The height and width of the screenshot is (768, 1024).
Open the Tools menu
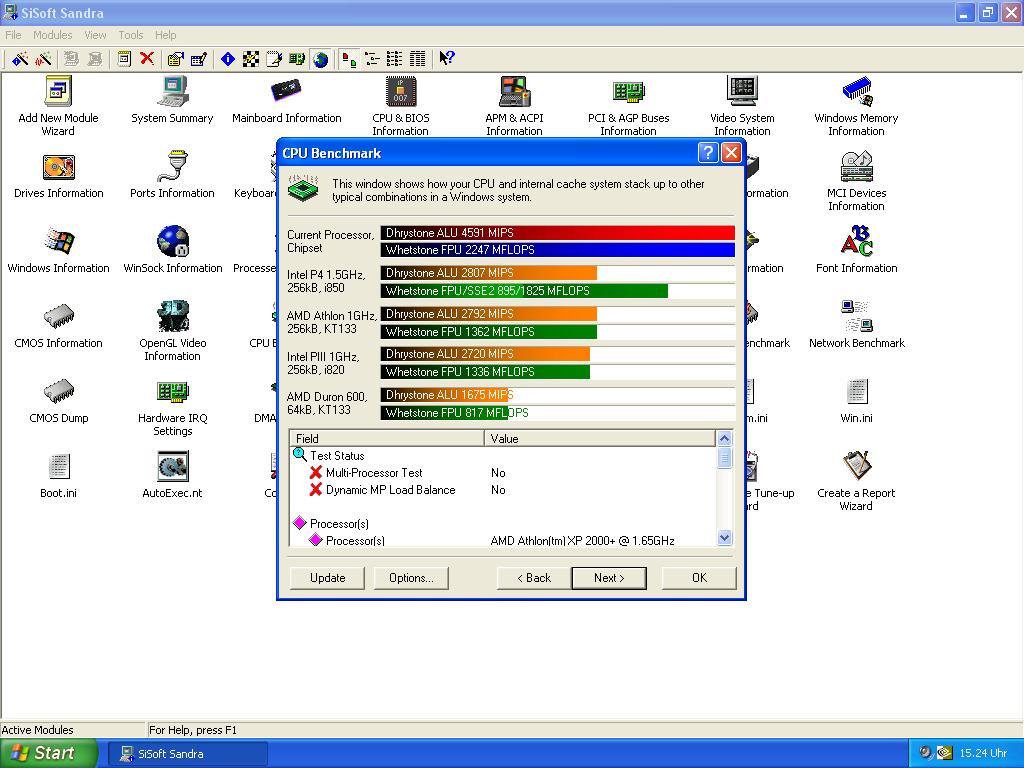tap(131, 35)
